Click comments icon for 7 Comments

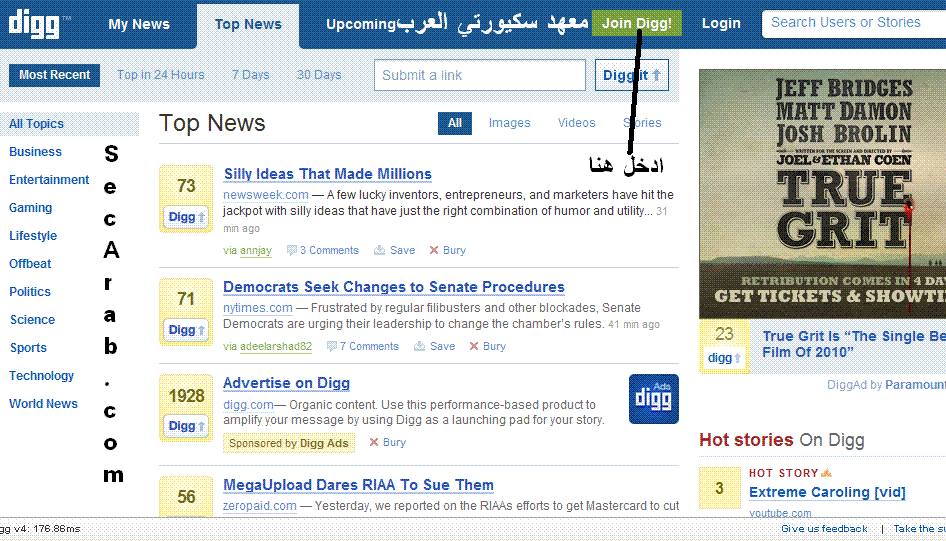331,346
